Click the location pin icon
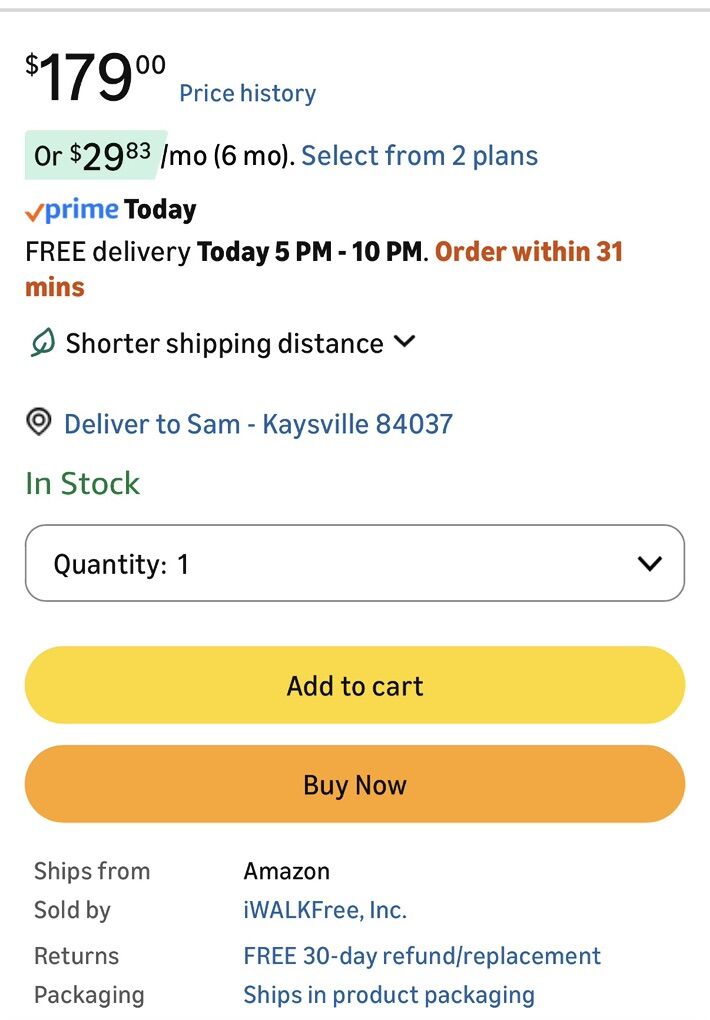Viewport: 710px width, 1020px height. pyautogui.click(x=39, y=423)
